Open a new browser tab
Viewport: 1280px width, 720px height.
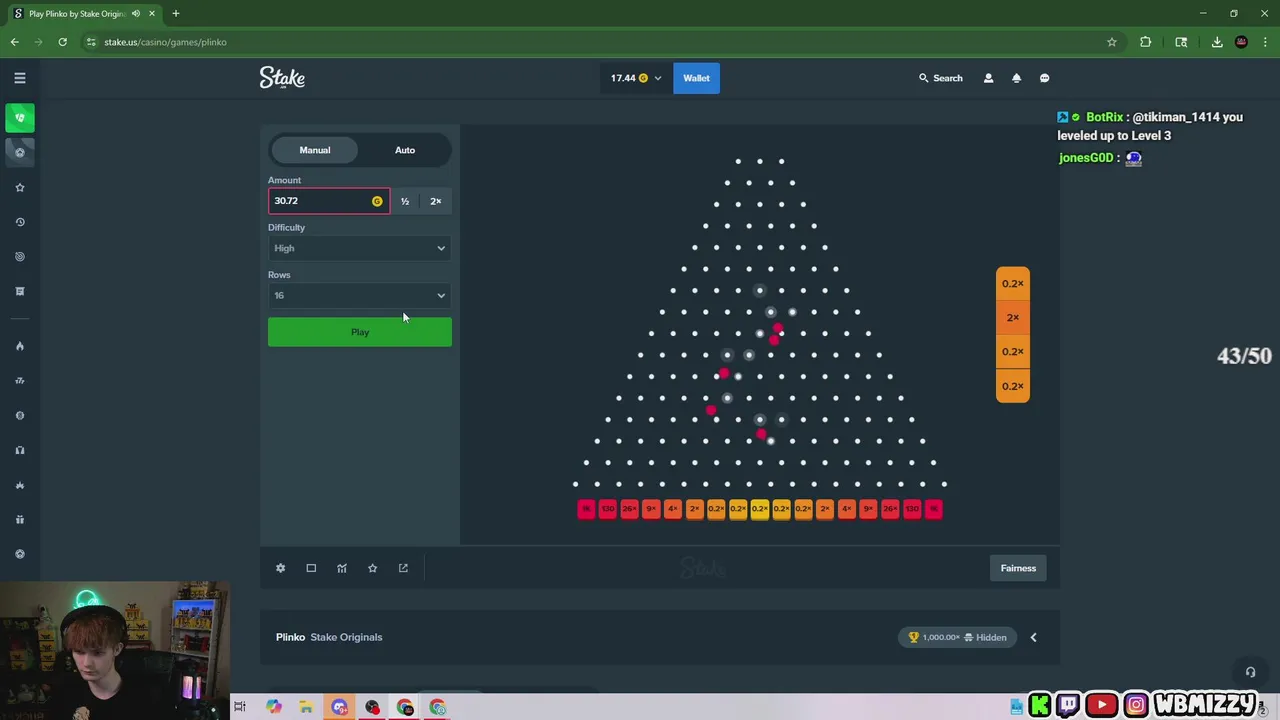176,14
